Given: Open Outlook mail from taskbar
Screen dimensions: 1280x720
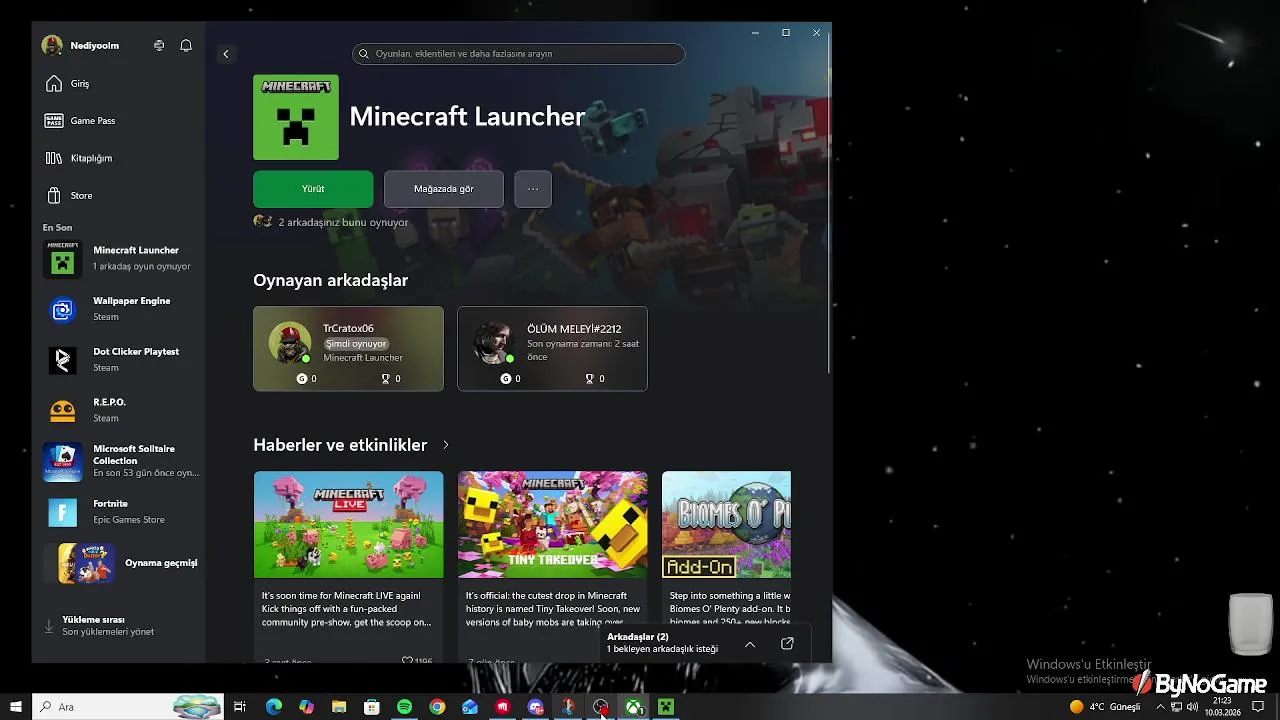Looking at the screenshot, I should (x=470, y=707).
